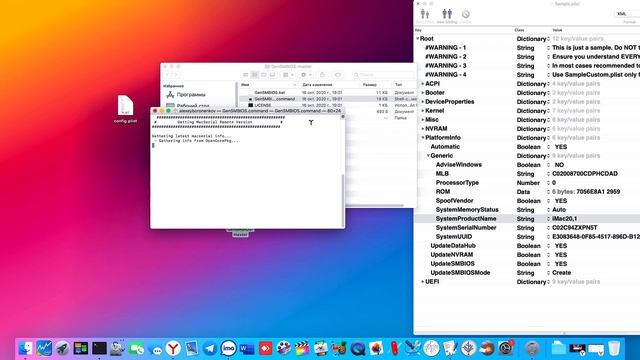Toggle UpdateDataHub boolean YES value
The width and height of the screenshot is (640, 360).
561,246
